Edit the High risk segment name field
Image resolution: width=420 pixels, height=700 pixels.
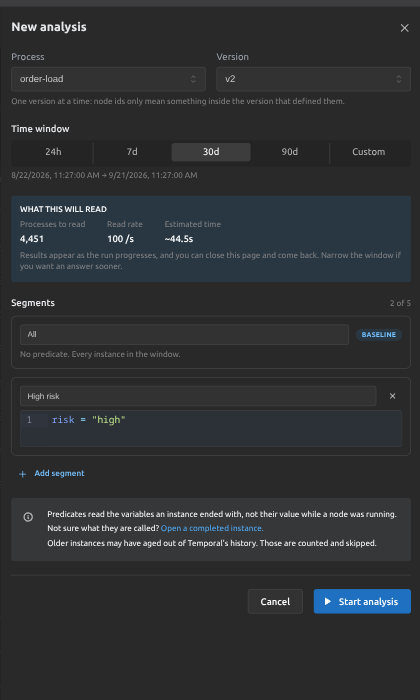pos(198,396)
